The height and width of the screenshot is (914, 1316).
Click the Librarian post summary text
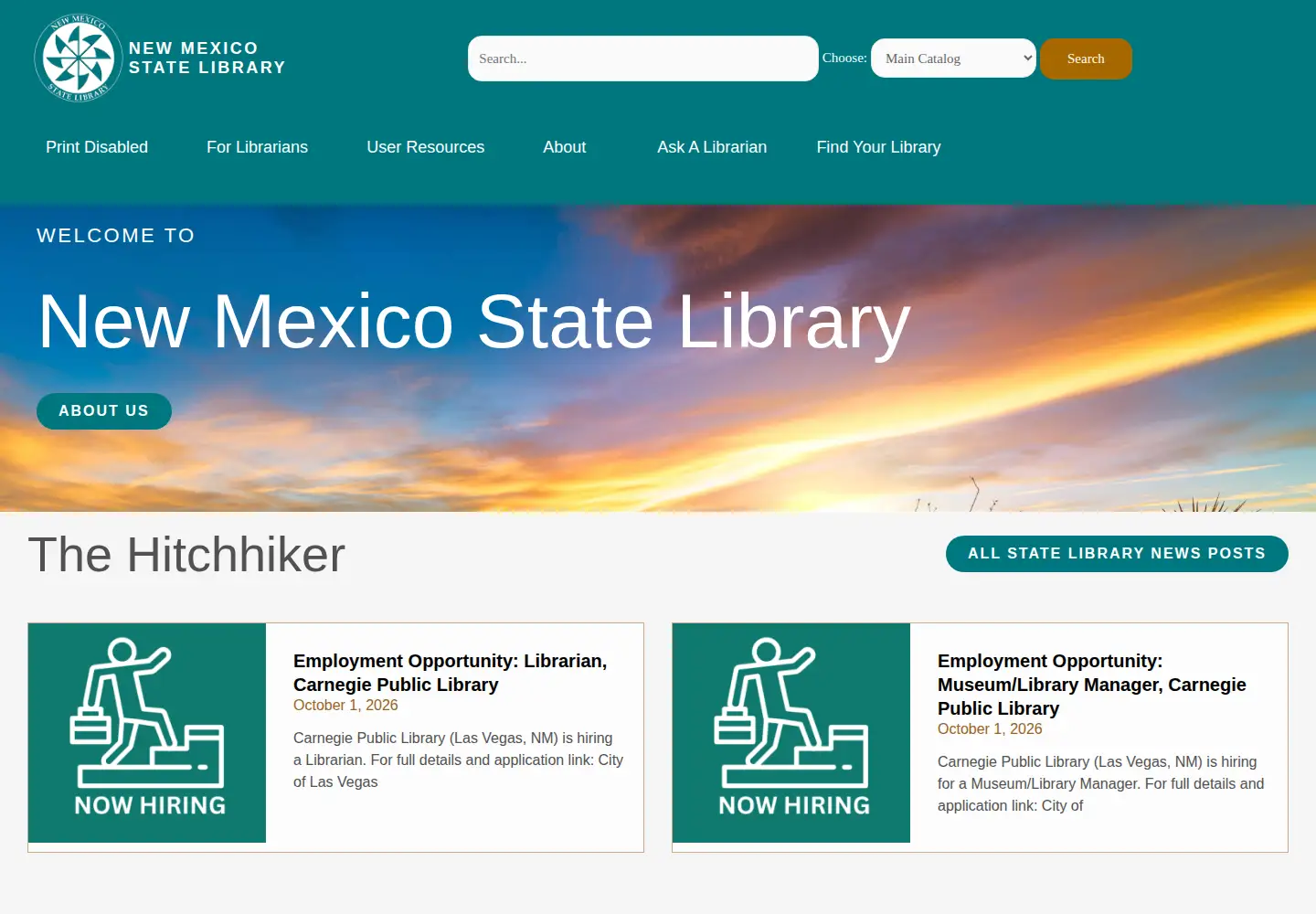click(458, 760)
